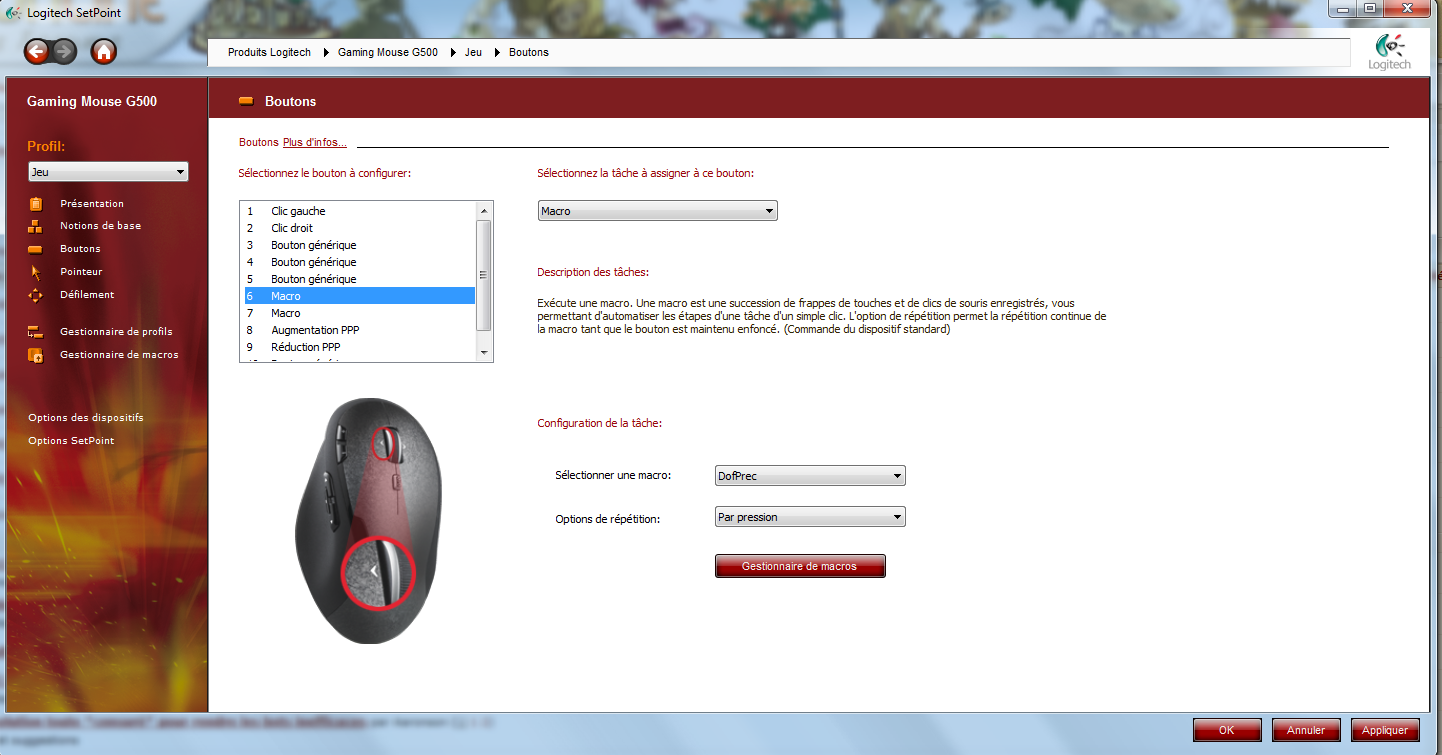1442x755 pixels.
Task: Click the Défilement scroll icon
Action: pos(36,295)
